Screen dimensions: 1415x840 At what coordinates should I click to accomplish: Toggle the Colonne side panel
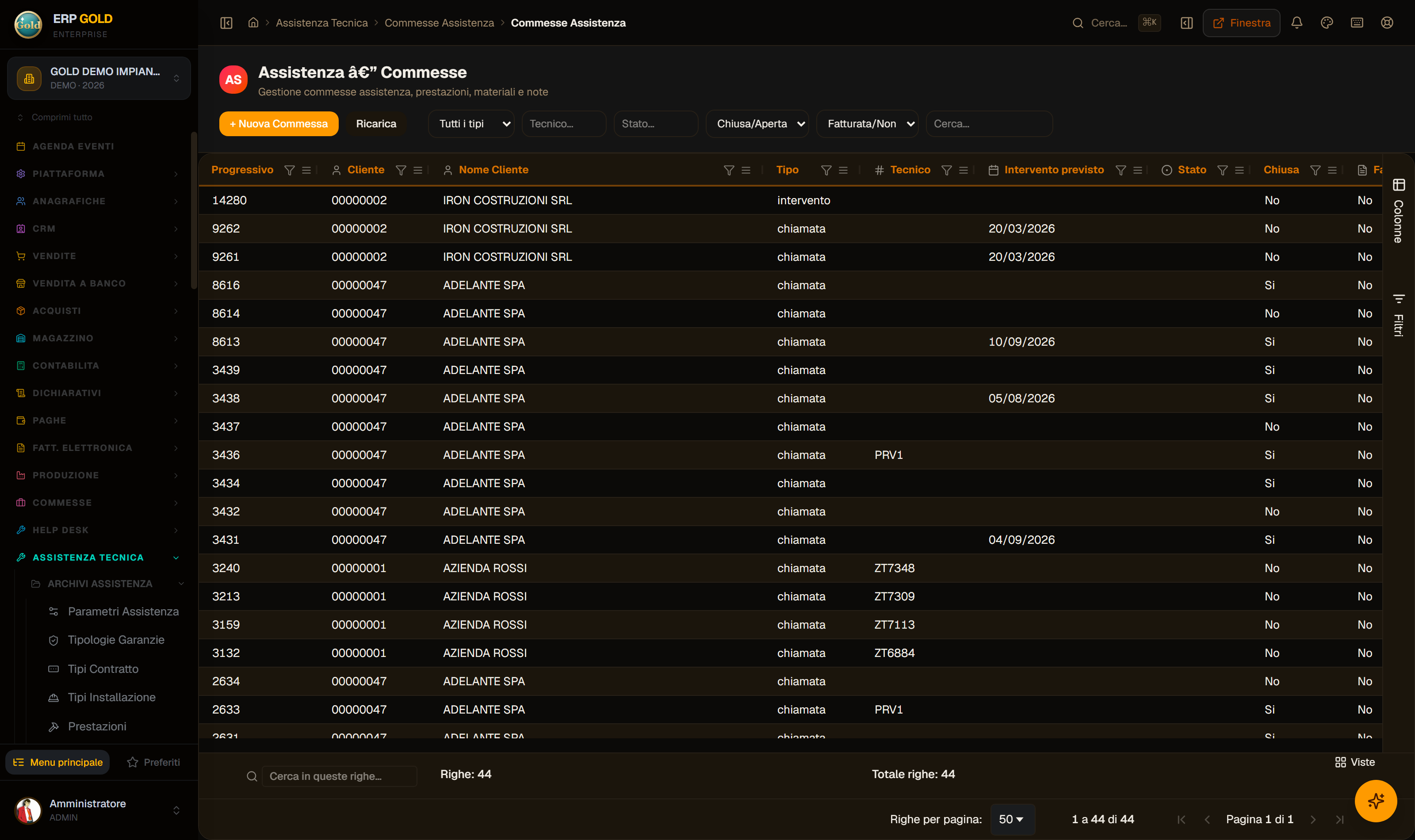[x=1399, y=210]
